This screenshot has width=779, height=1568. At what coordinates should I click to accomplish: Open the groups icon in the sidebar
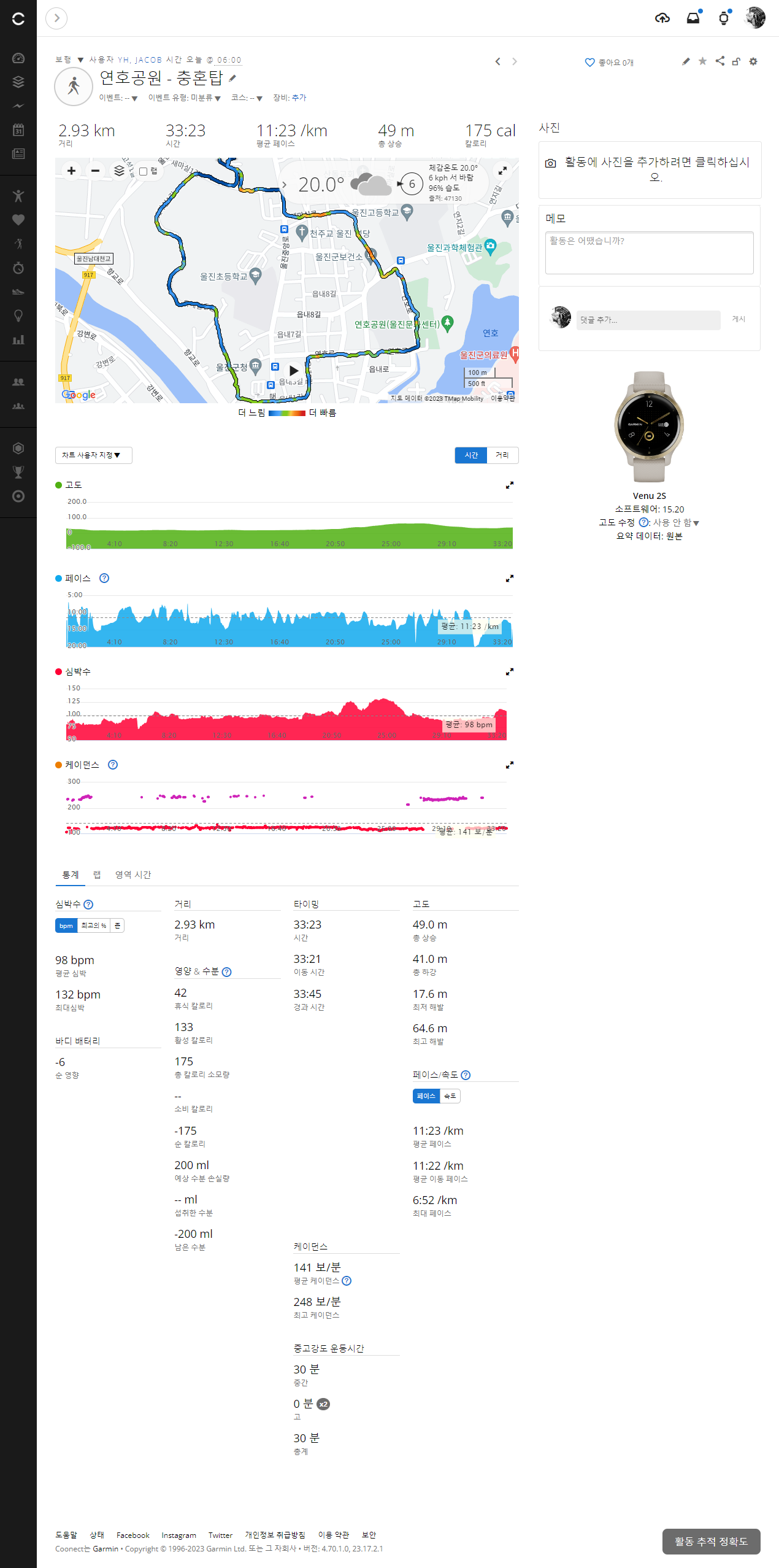(x=18, y=406)
